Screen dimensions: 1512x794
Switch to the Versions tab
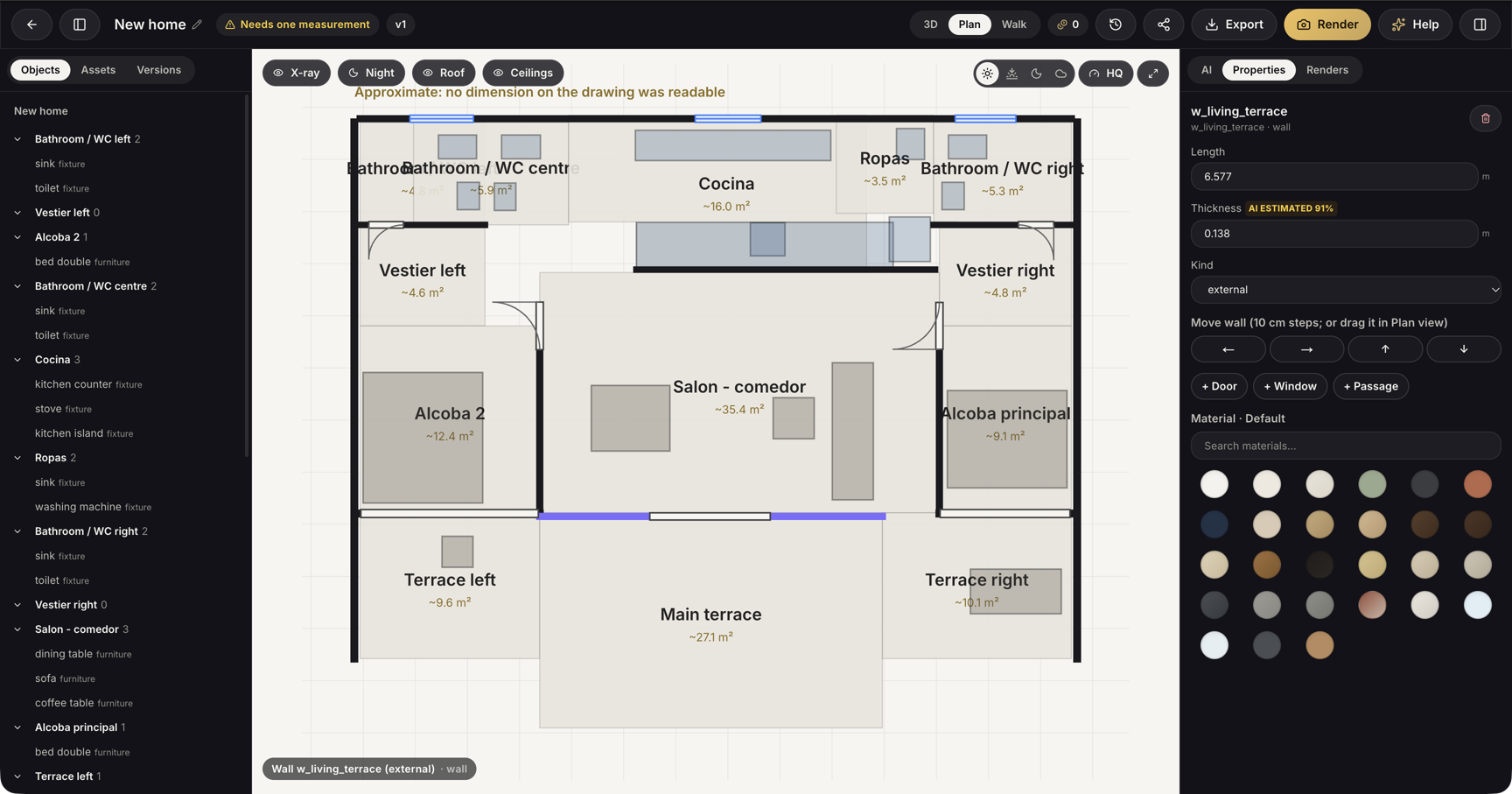[x=158, y=70]
